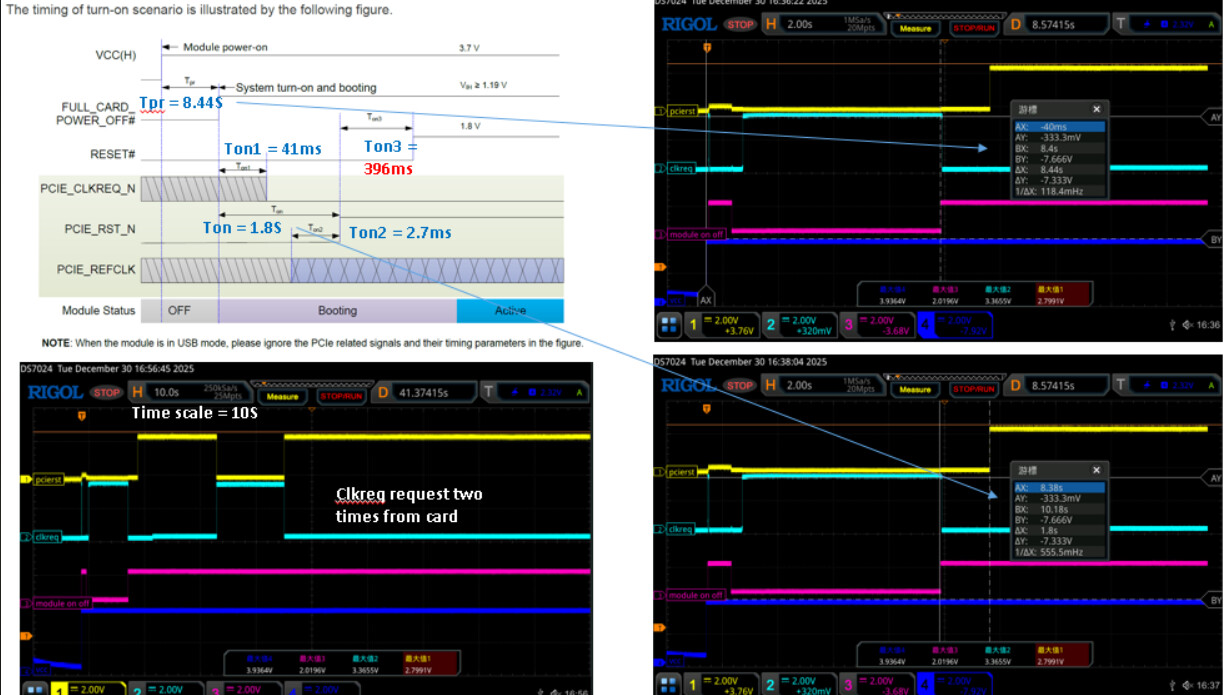Click the trigger T marker in top-right waveform

tap(707, 47)
